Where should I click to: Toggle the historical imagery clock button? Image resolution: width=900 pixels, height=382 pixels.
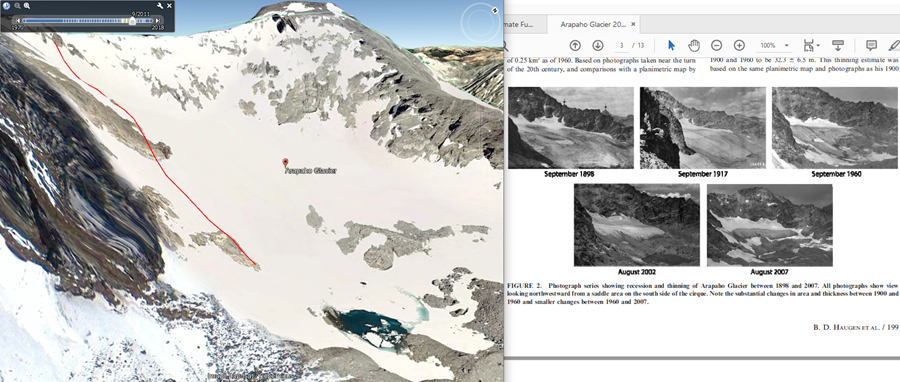pos(7,6)
